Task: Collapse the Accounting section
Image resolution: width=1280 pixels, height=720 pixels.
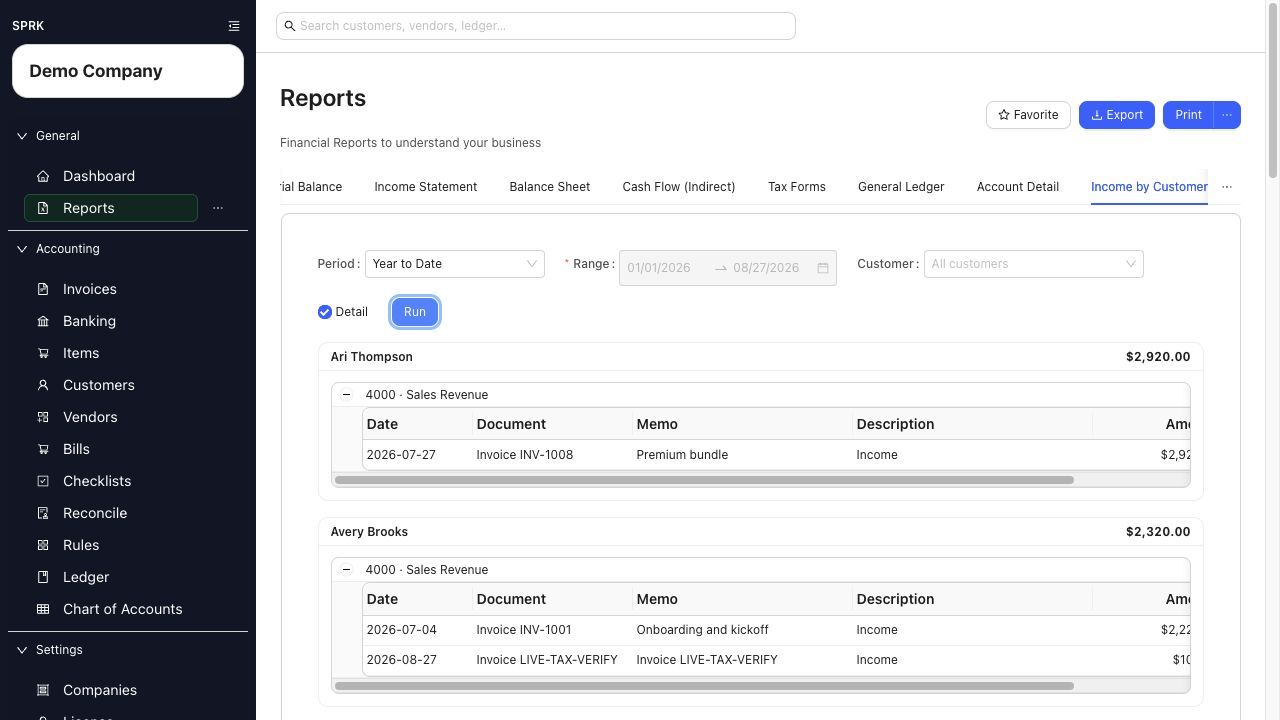Action: click(22, 249)
